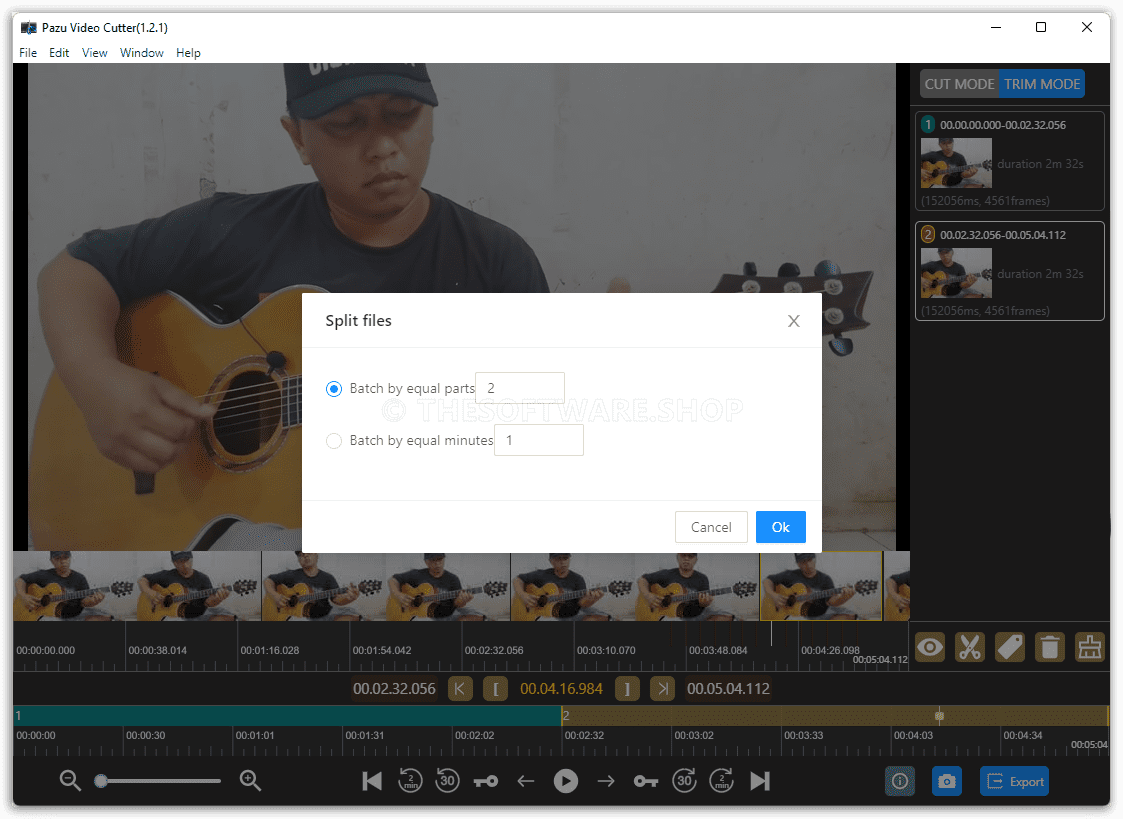
Task: Set segment end with the right bracket button
Action: pos(627,689)
